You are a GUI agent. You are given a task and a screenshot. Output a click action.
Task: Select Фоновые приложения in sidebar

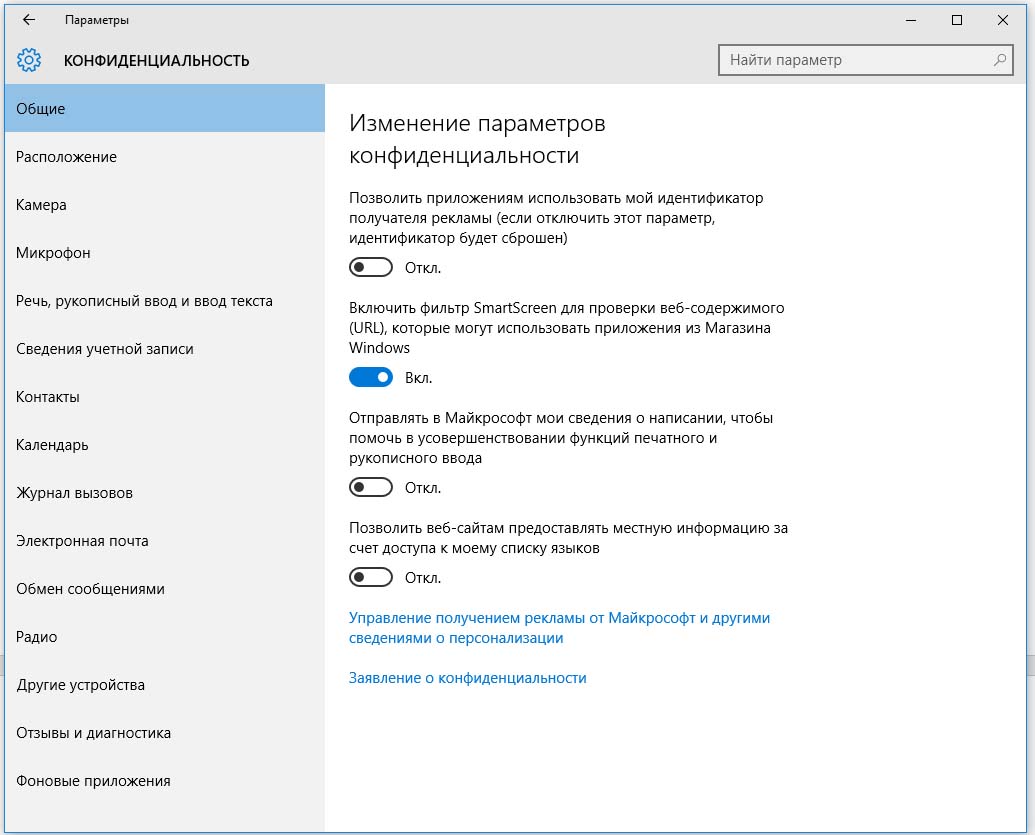pos(93,781)
